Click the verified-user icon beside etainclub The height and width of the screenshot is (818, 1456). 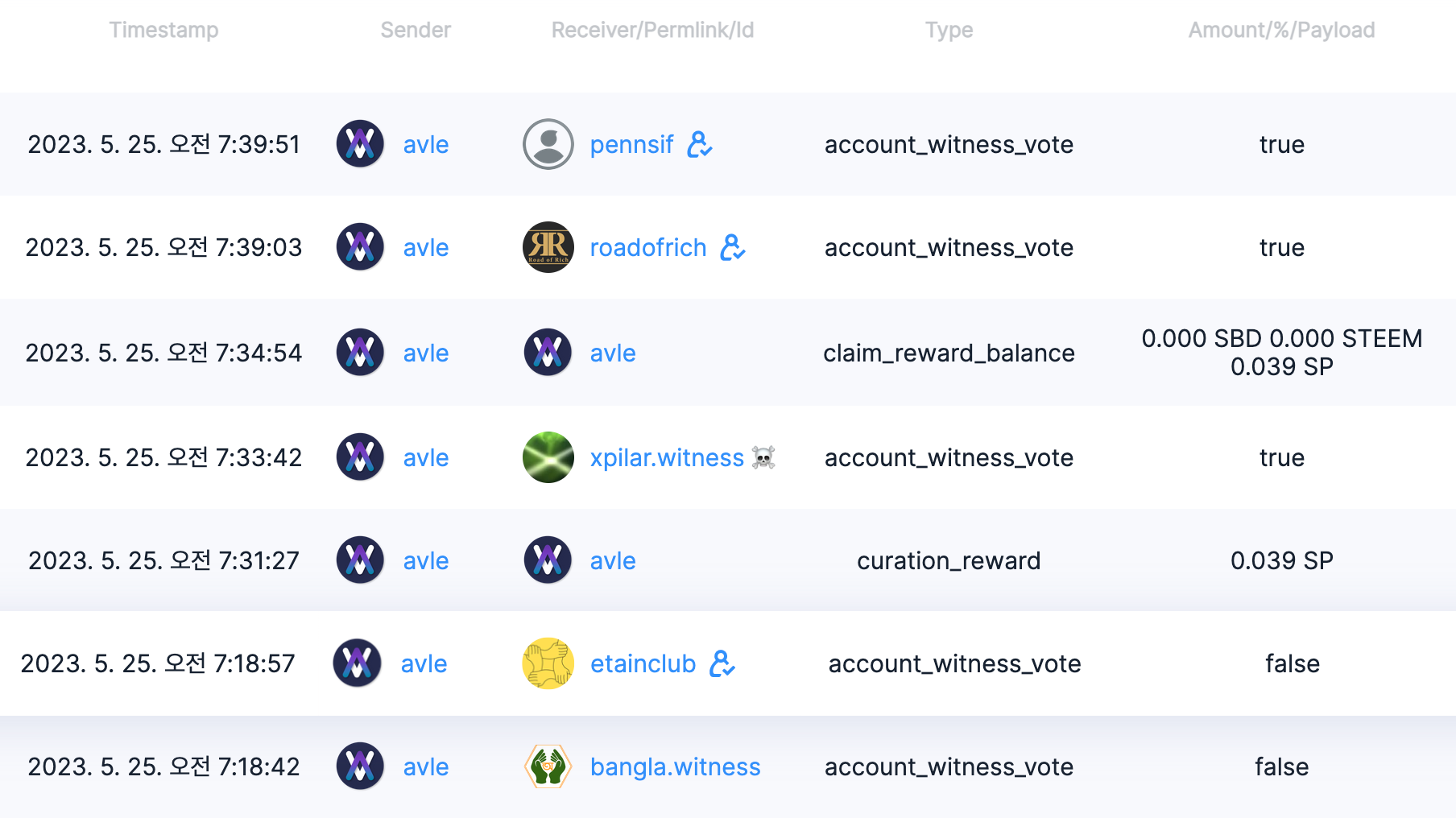click(x=722, y=664)
